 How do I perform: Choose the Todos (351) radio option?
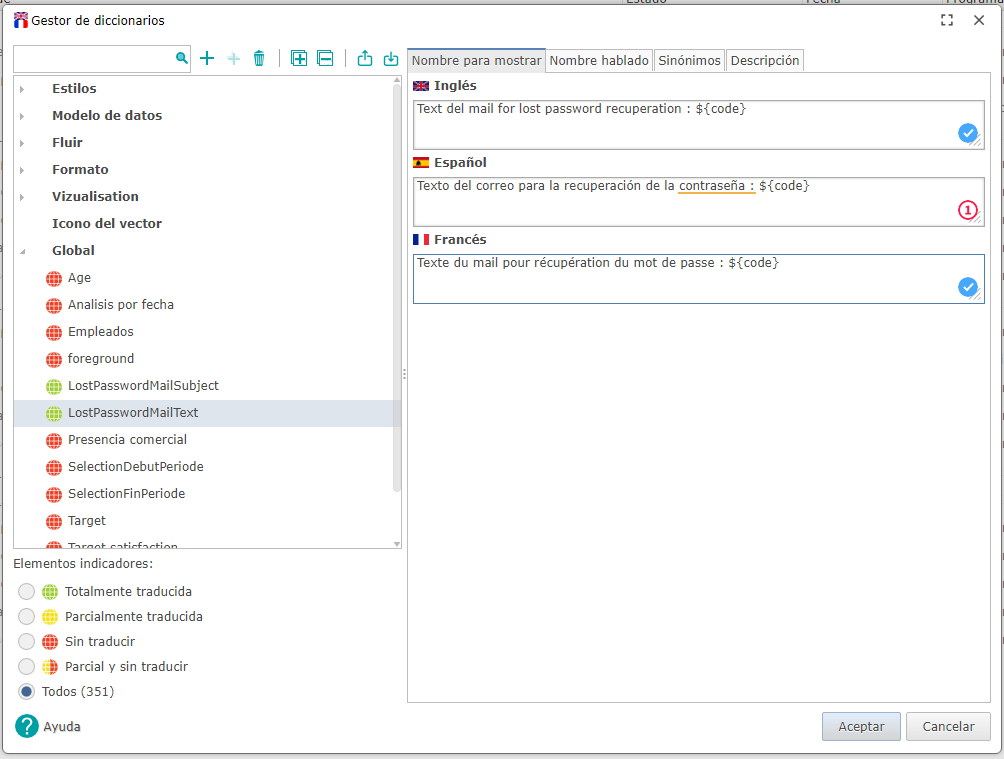point(26,692)
